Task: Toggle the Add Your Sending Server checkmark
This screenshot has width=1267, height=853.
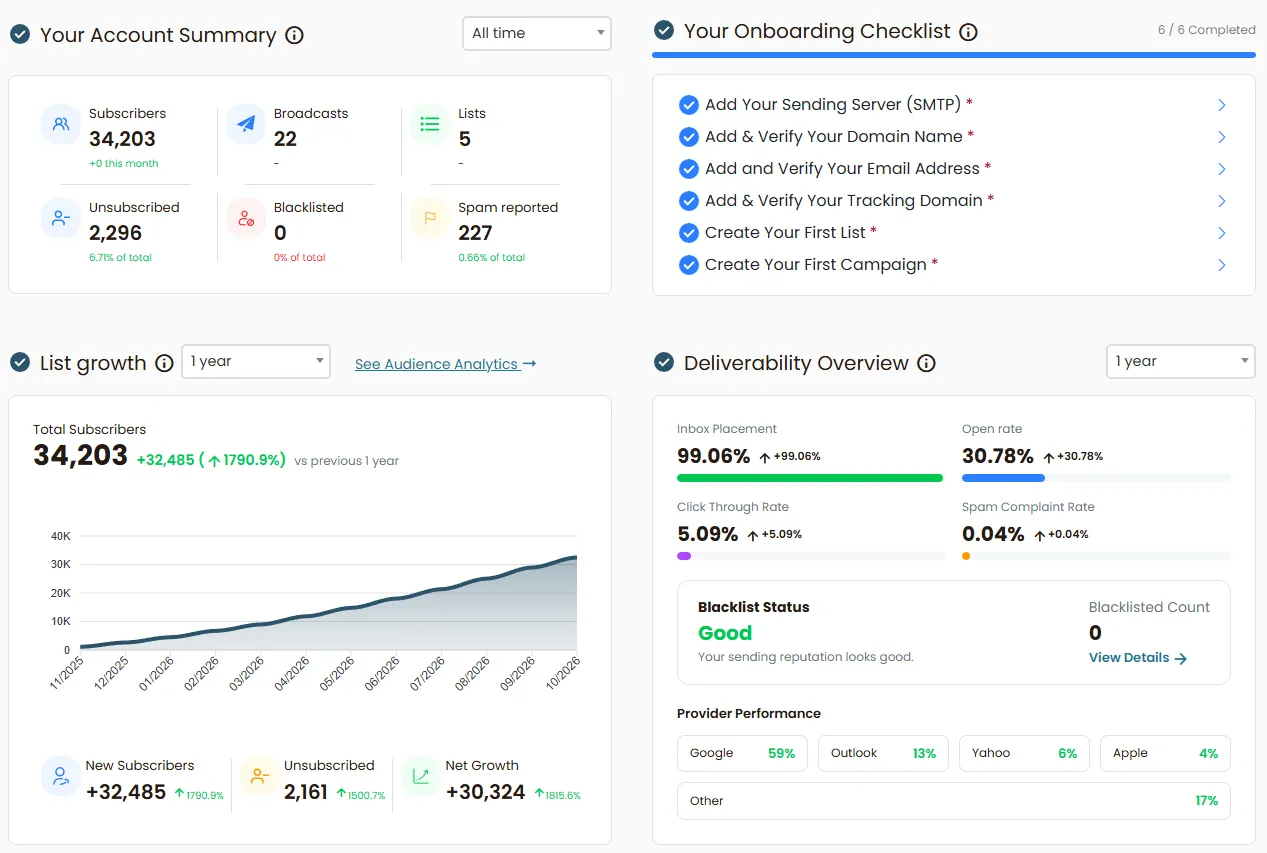Action: pos(688,105)
